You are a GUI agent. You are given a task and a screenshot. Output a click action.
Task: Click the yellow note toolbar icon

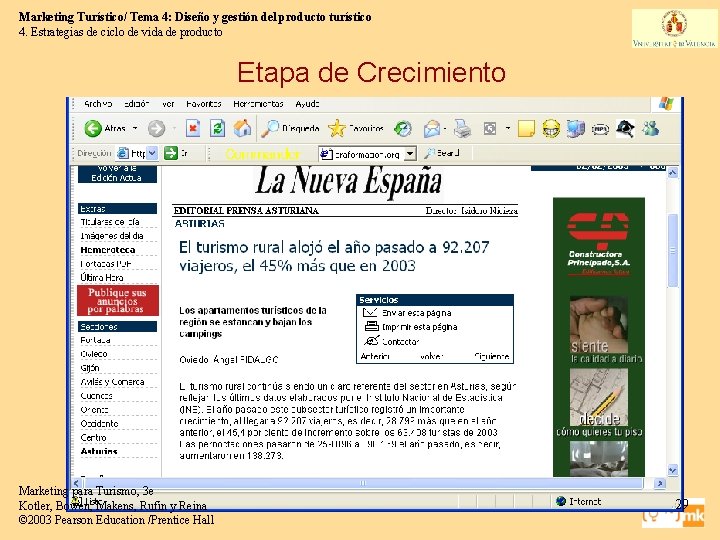click(x=526, y=129)
